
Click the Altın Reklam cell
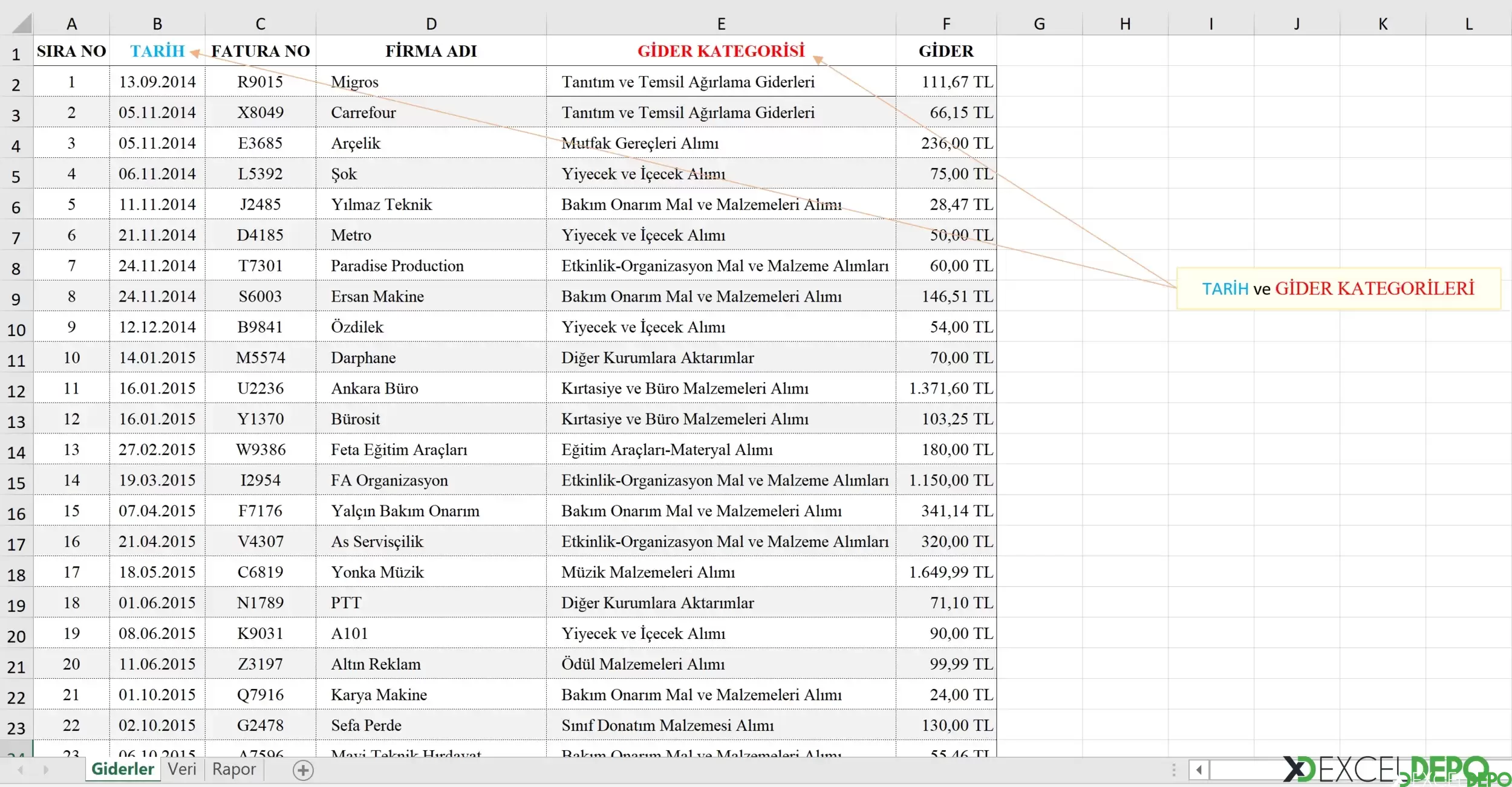(431, 664)
